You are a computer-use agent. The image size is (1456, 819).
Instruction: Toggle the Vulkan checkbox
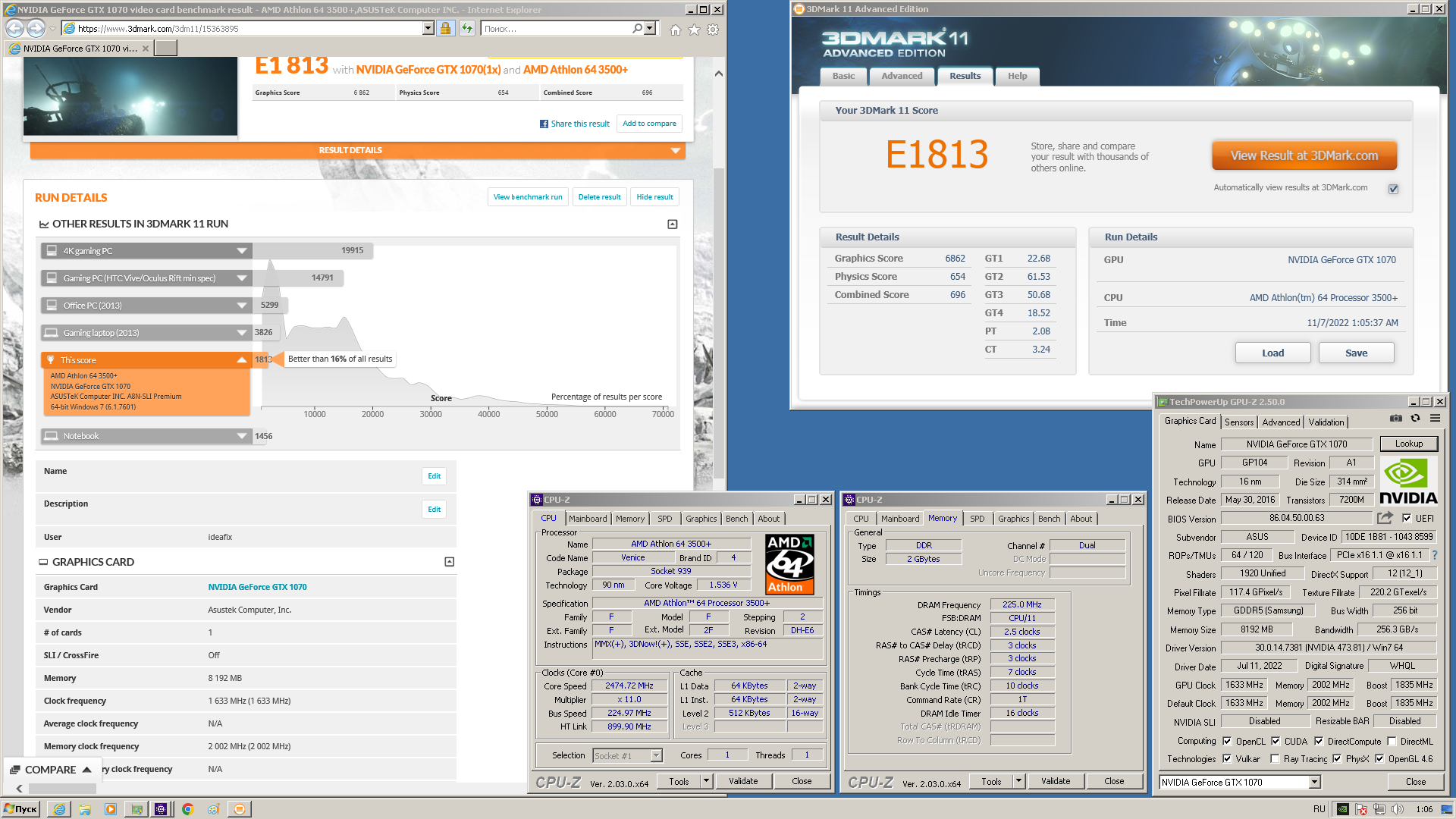1227,759
